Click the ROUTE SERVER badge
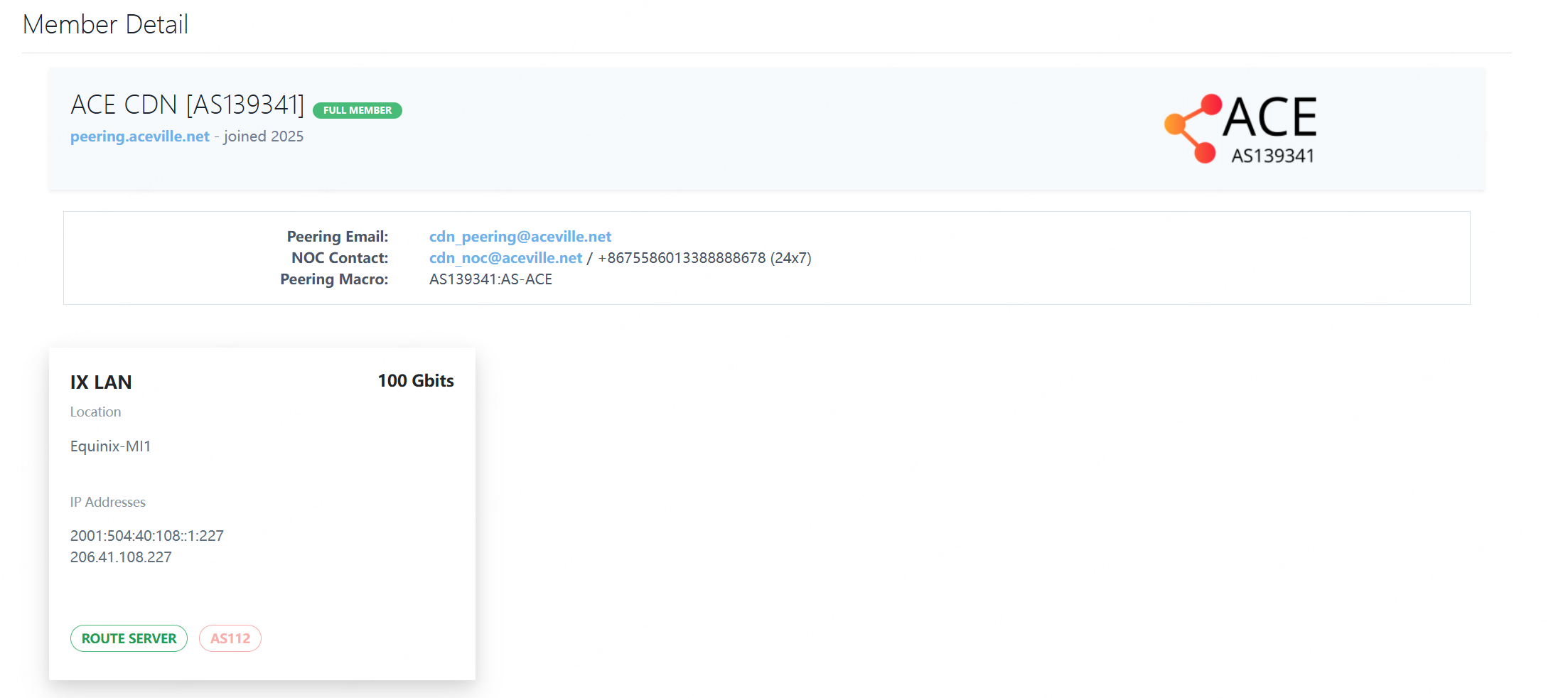 pos(129,638)
